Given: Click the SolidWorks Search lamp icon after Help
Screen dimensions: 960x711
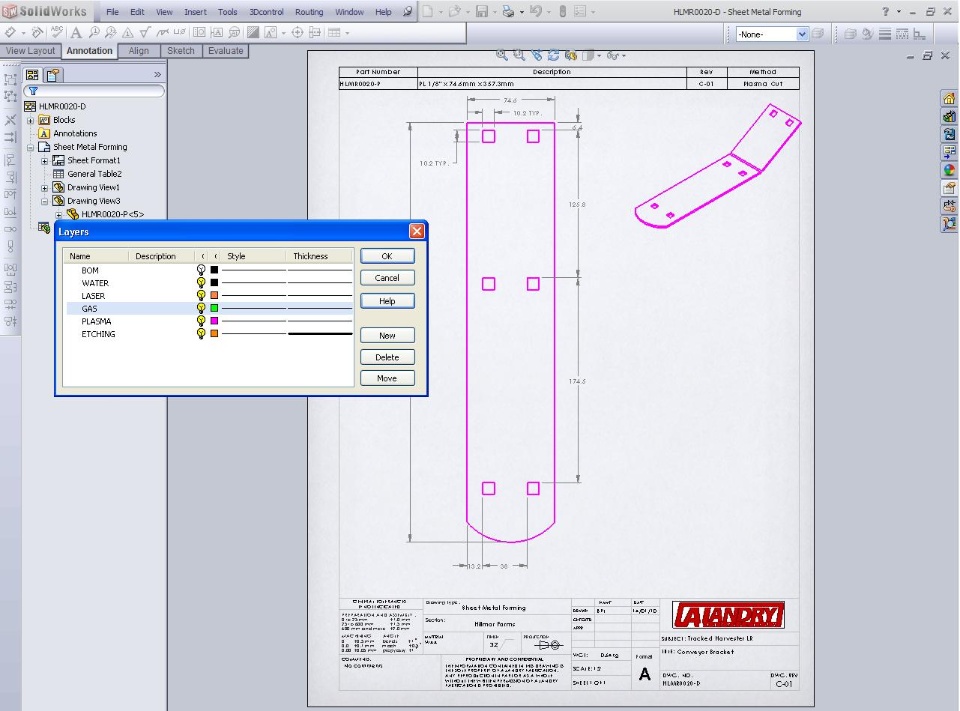Looking at the screenshot, I should click(407, 11).
